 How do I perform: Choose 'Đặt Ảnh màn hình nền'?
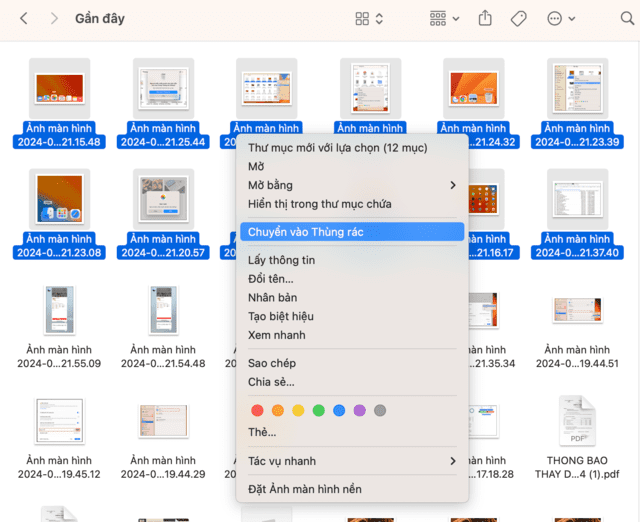coord(352,489)
